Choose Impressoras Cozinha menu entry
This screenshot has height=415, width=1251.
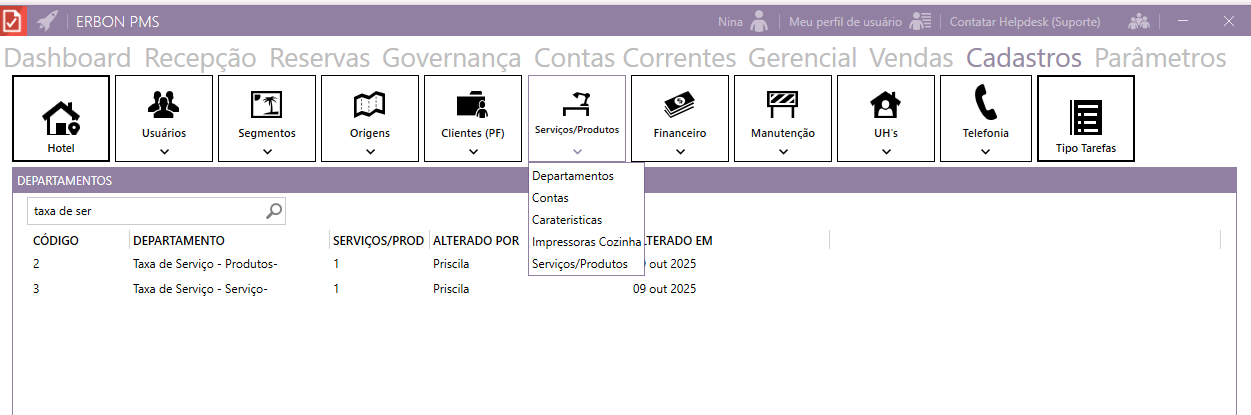[x=586, y=242]
